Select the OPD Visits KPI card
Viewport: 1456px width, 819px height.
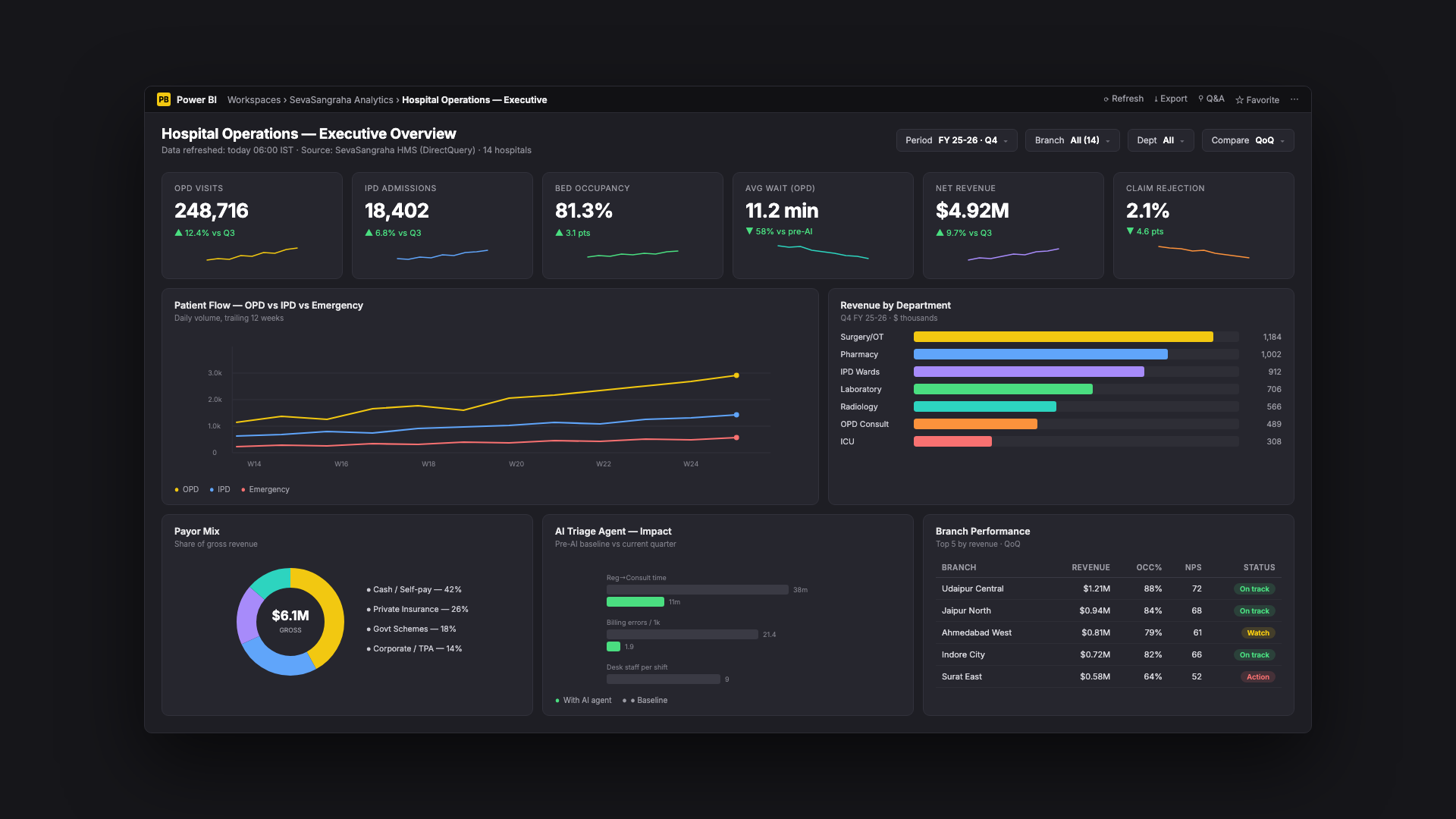252,225
